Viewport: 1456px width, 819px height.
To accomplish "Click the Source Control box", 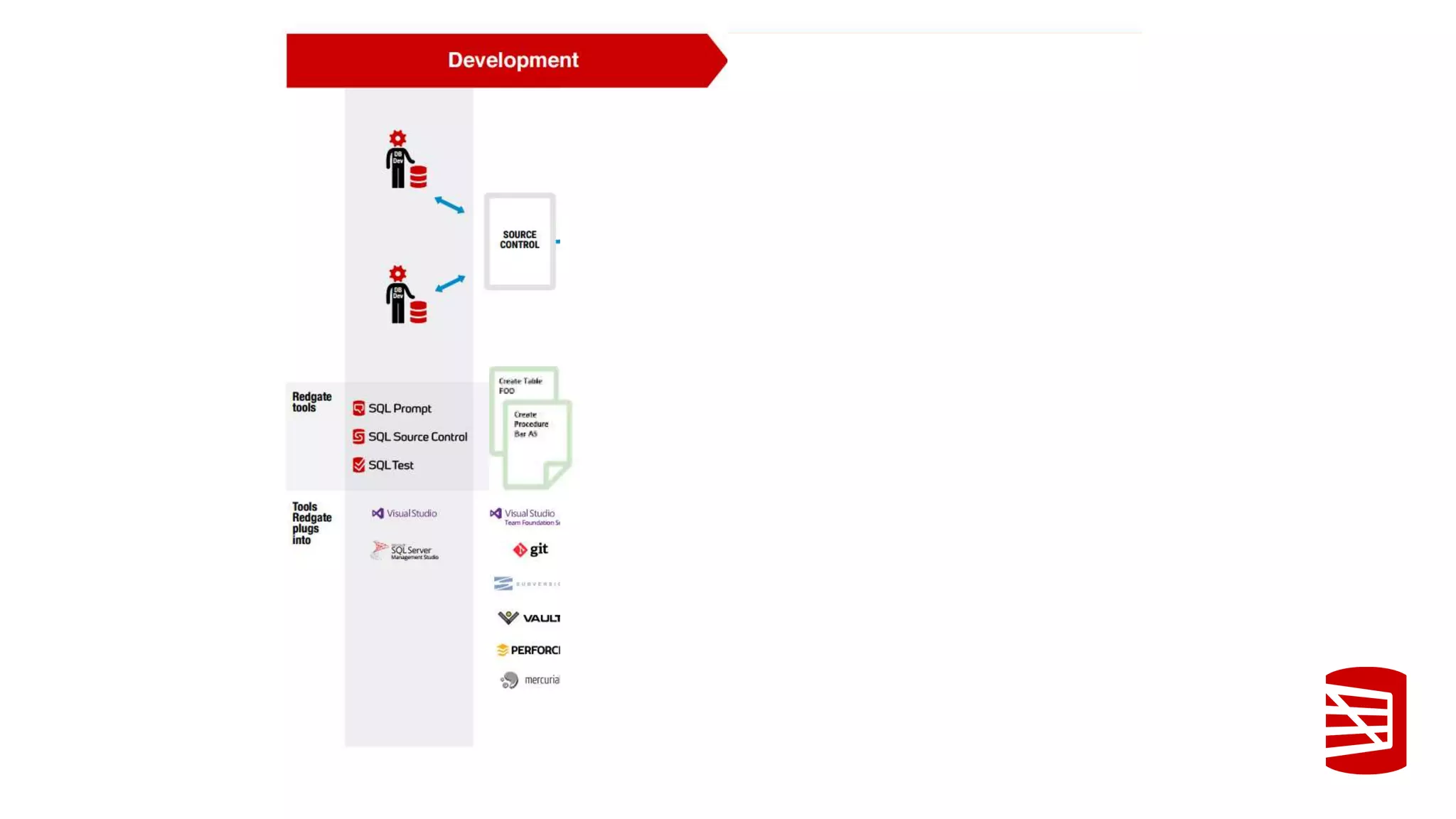I will [x=520, y=240].
